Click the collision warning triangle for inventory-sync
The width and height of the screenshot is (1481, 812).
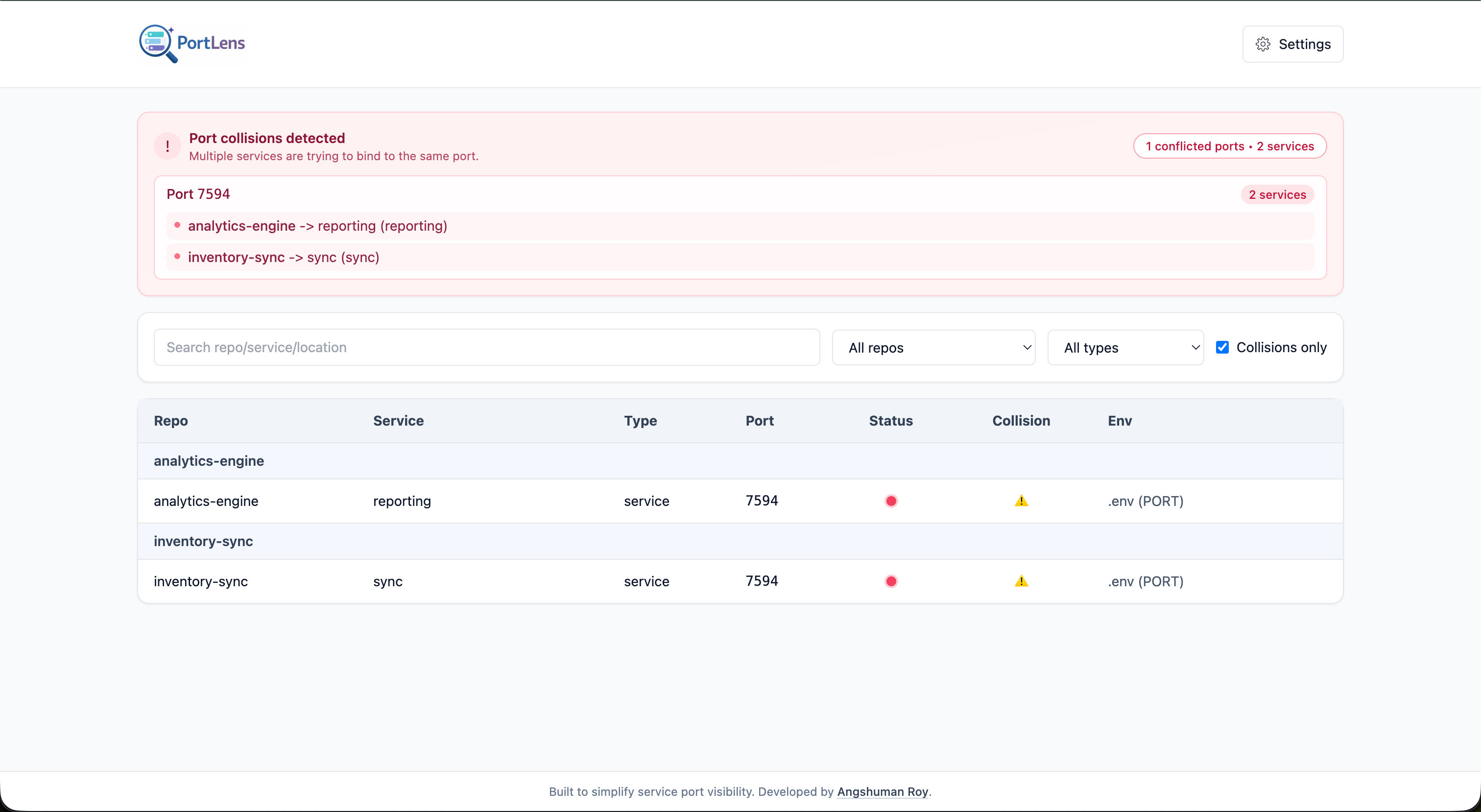tap(1021, 581)
